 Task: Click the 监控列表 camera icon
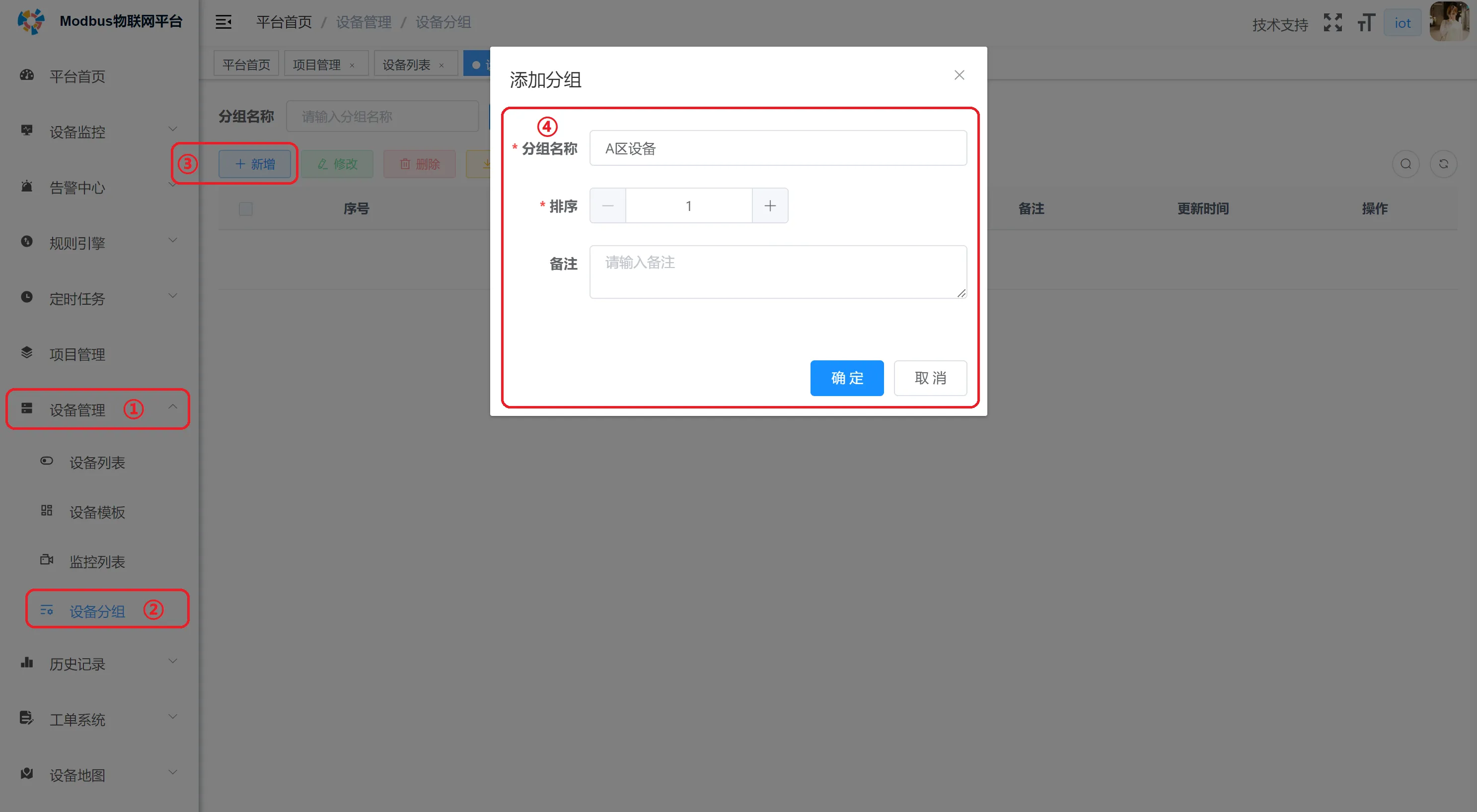(47, 560)
